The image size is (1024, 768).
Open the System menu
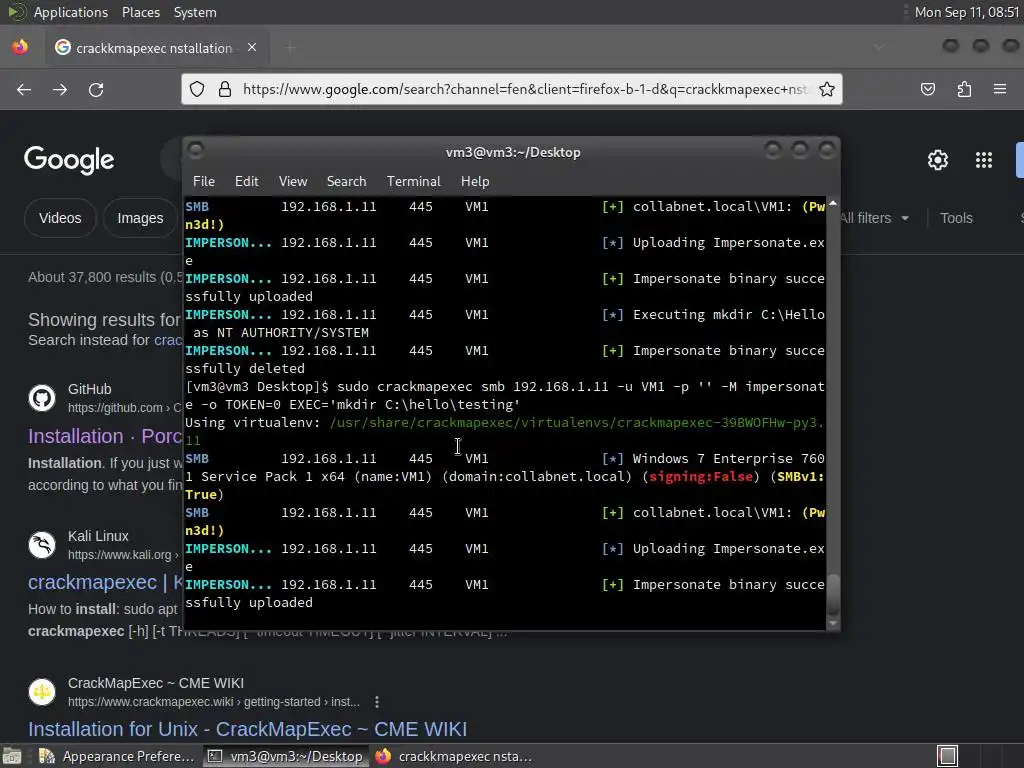coord(195,12)
